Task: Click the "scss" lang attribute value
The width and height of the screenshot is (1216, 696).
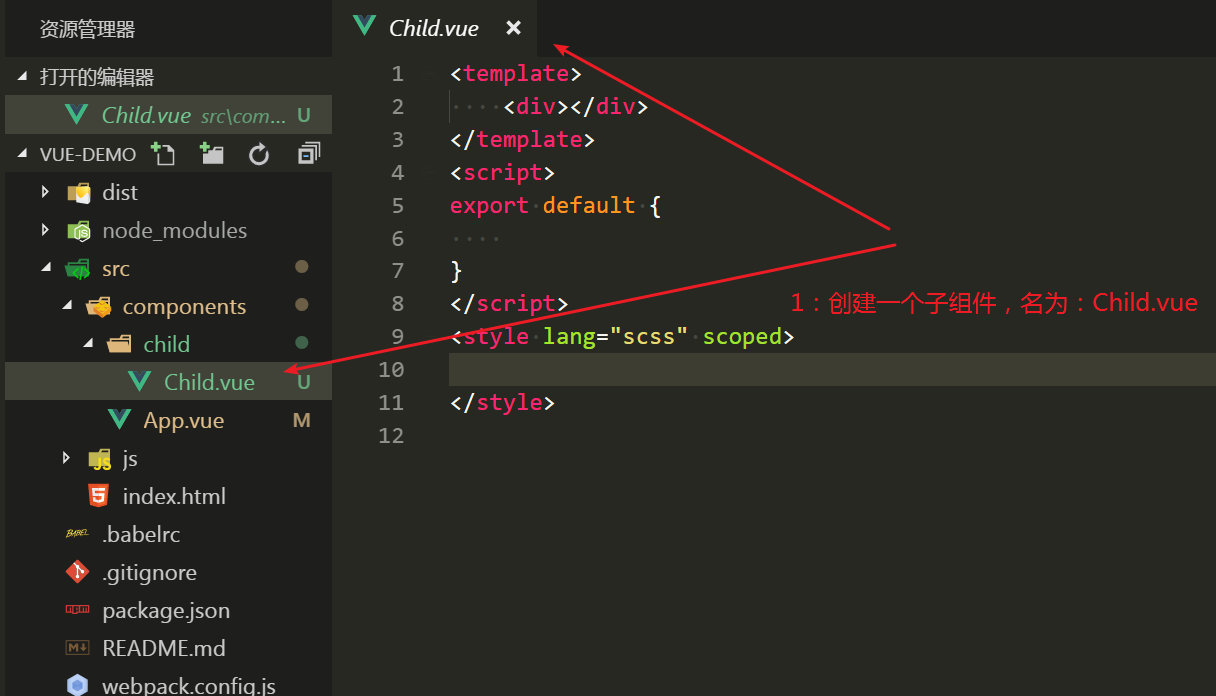Action: coord(649,337)
